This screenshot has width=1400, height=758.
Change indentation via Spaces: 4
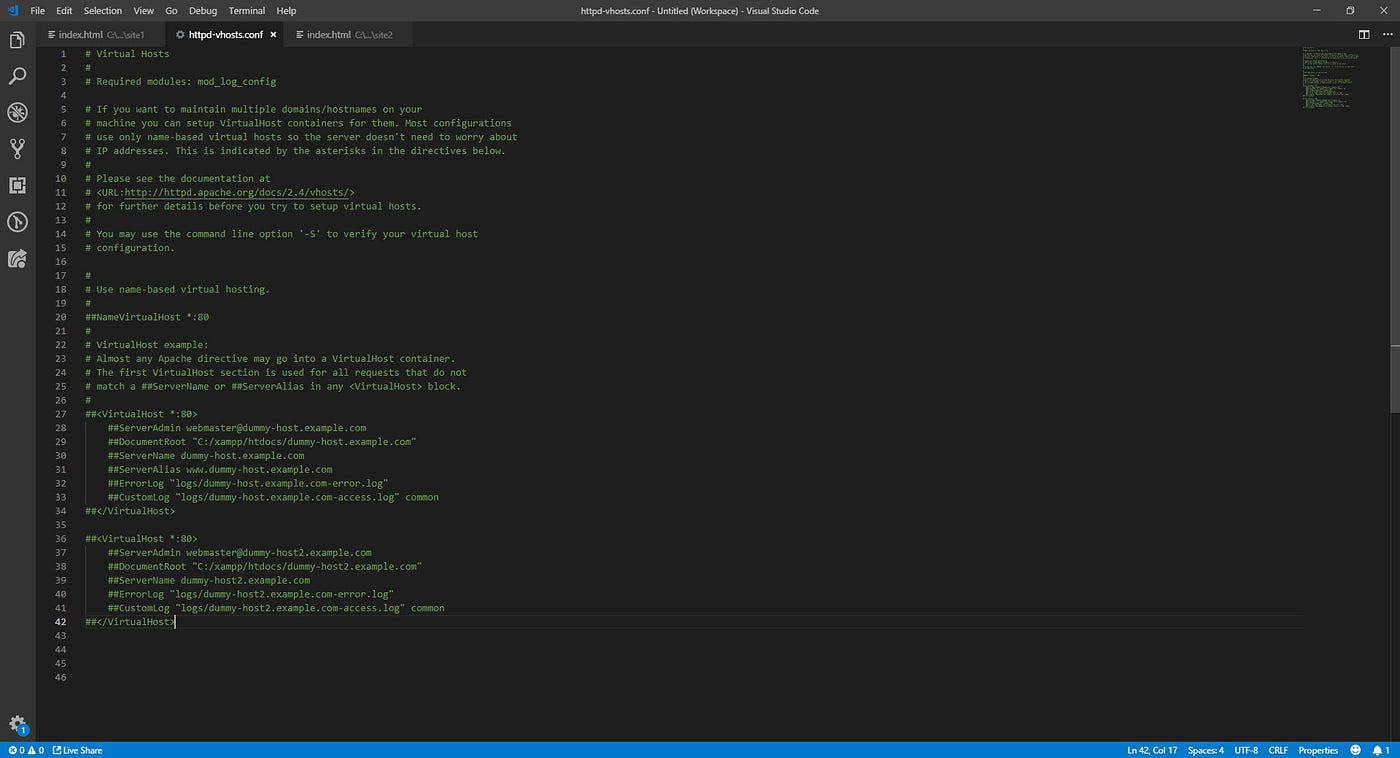click(x=1205, y=750)
